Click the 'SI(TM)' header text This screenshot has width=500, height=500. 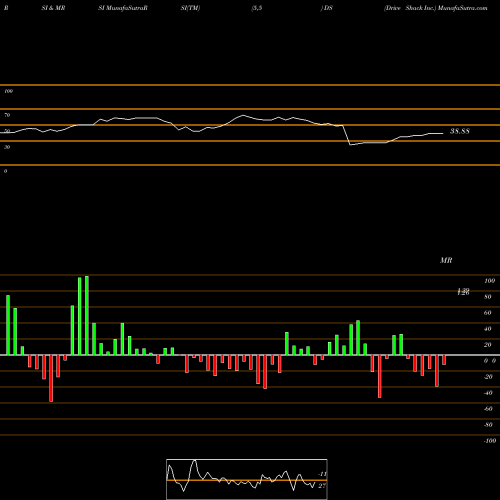tap(190, 8)
